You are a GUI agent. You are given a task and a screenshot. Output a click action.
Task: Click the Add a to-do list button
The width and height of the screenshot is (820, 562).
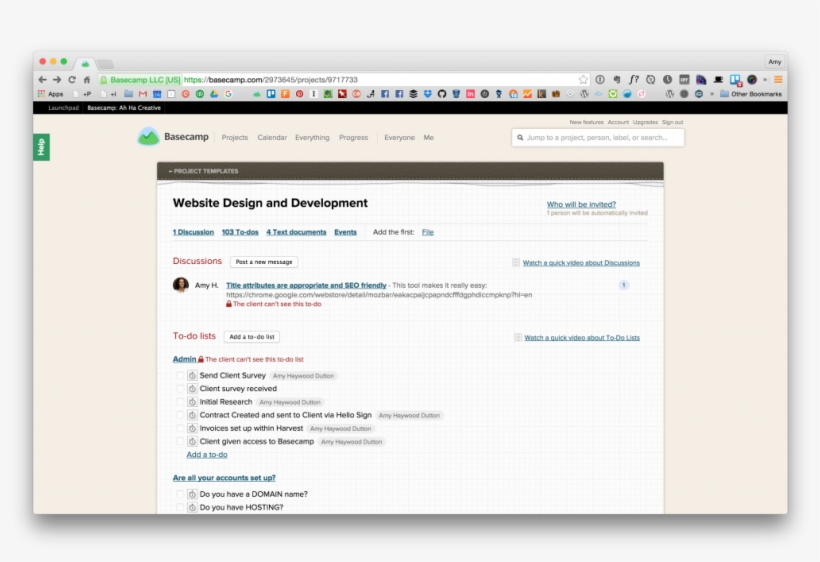pos(252,337)
